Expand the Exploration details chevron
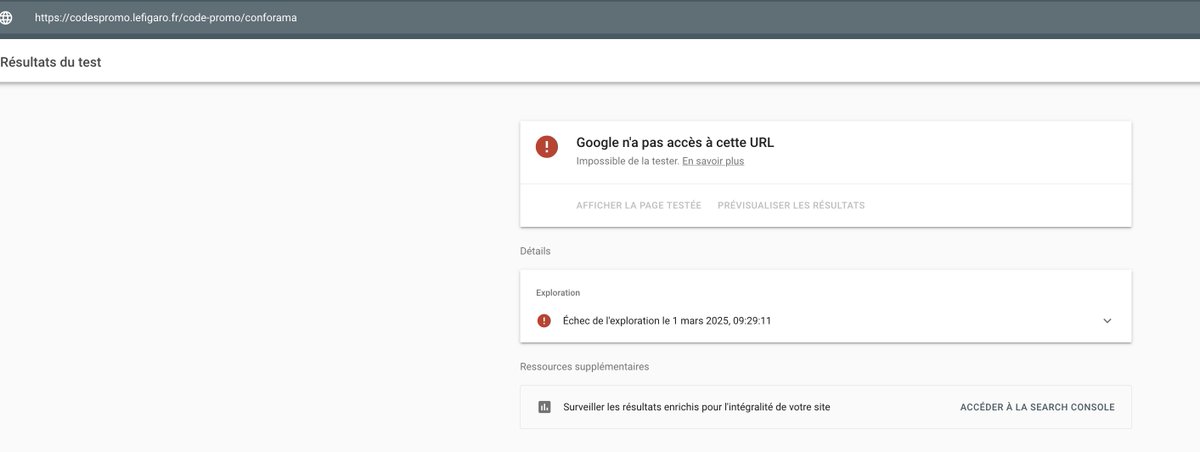 click(x=1107, y=321)
